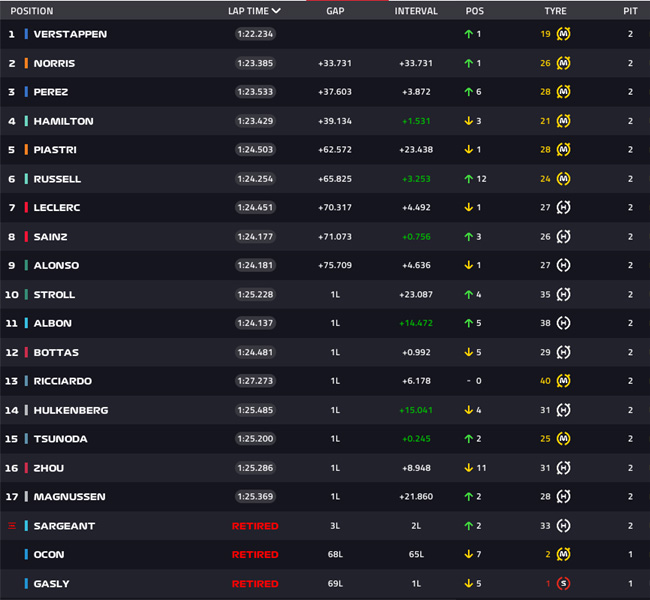Click Alonso's hard tyre icon
Screen dimensions: 650x600
pos(563,265)
